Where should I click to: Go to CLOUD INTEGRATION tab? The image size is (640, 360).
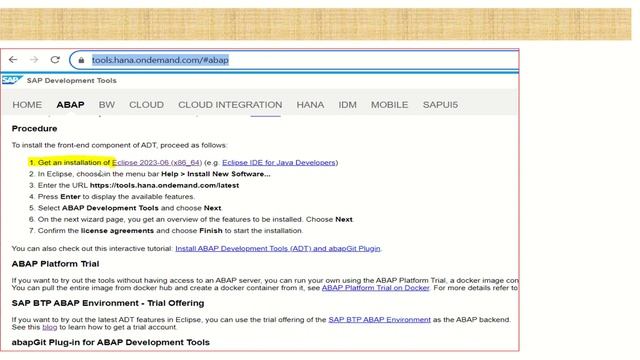coord(230,105)
